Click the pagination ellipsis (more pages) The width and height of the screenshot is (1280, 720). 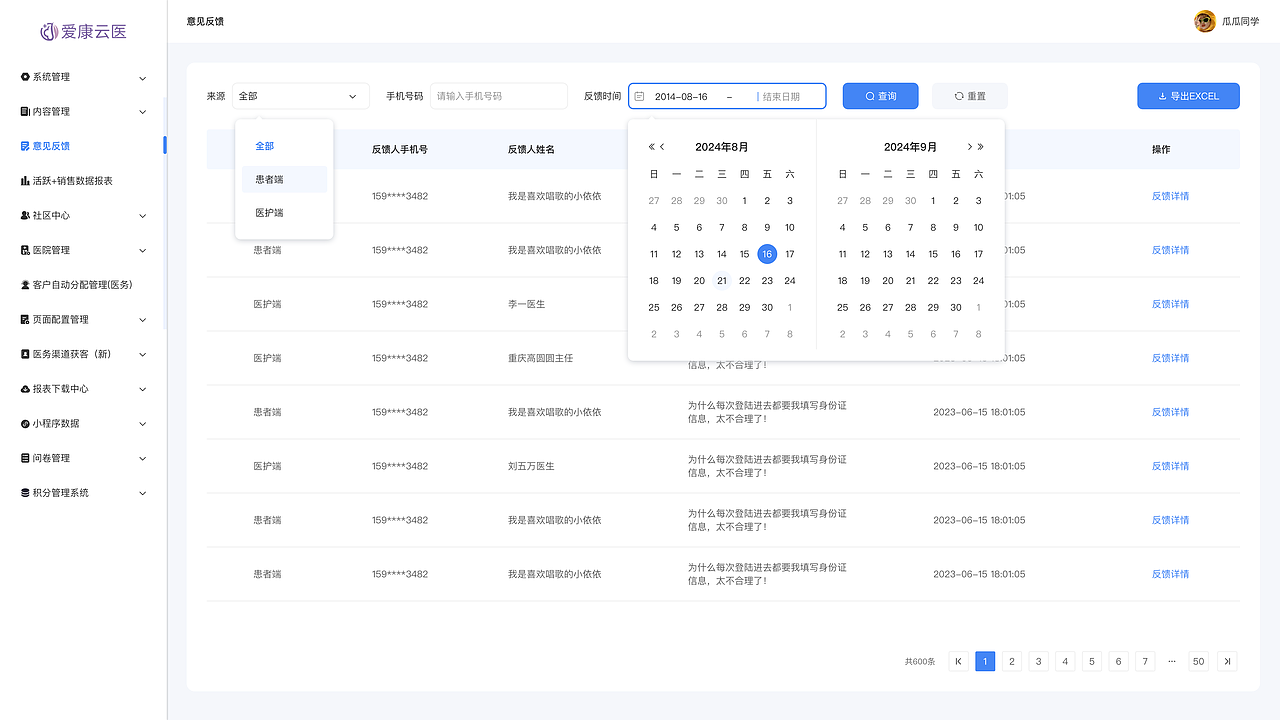(1172, 661)
